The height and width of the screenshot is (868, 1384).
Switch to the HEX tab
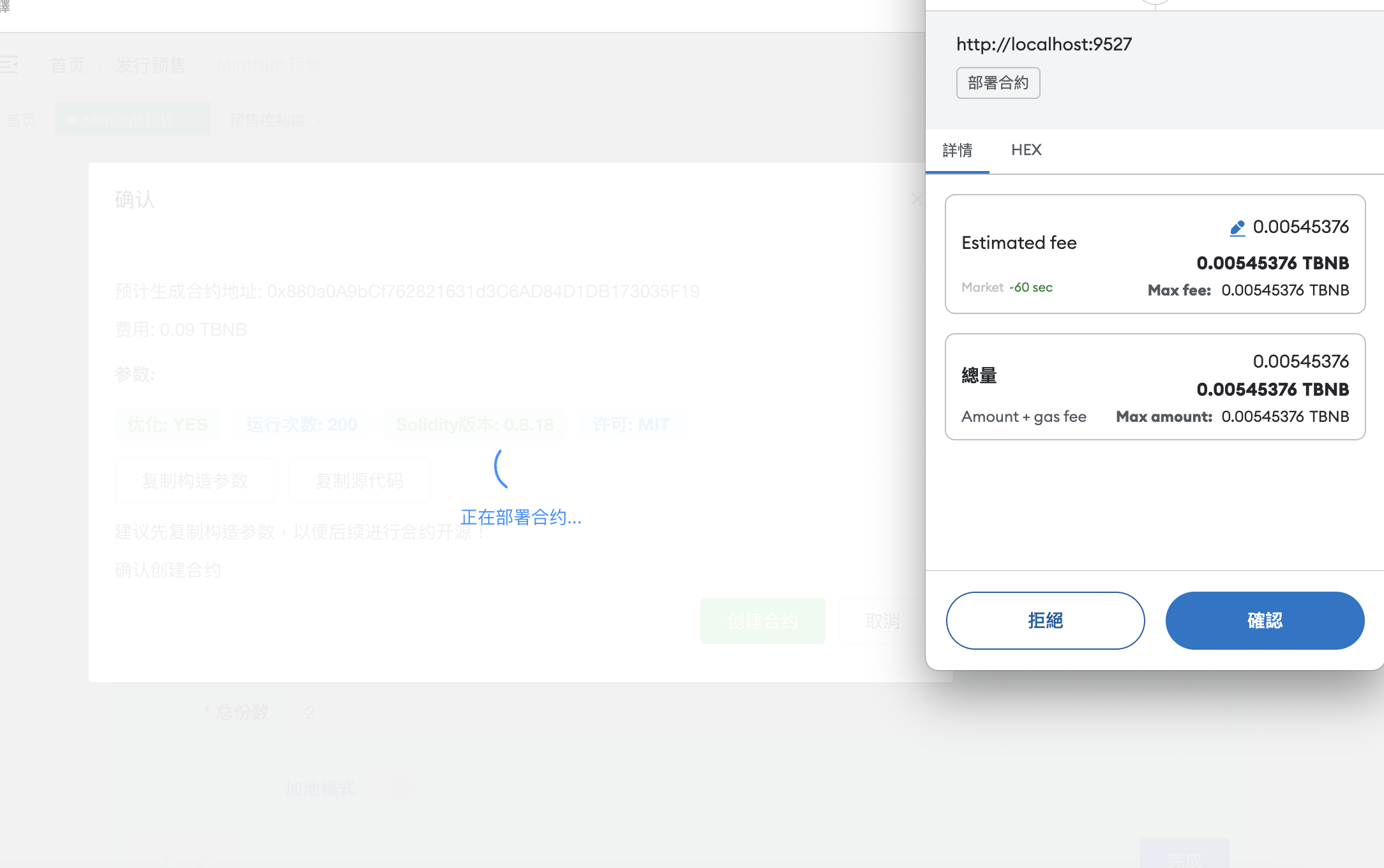1026,150
